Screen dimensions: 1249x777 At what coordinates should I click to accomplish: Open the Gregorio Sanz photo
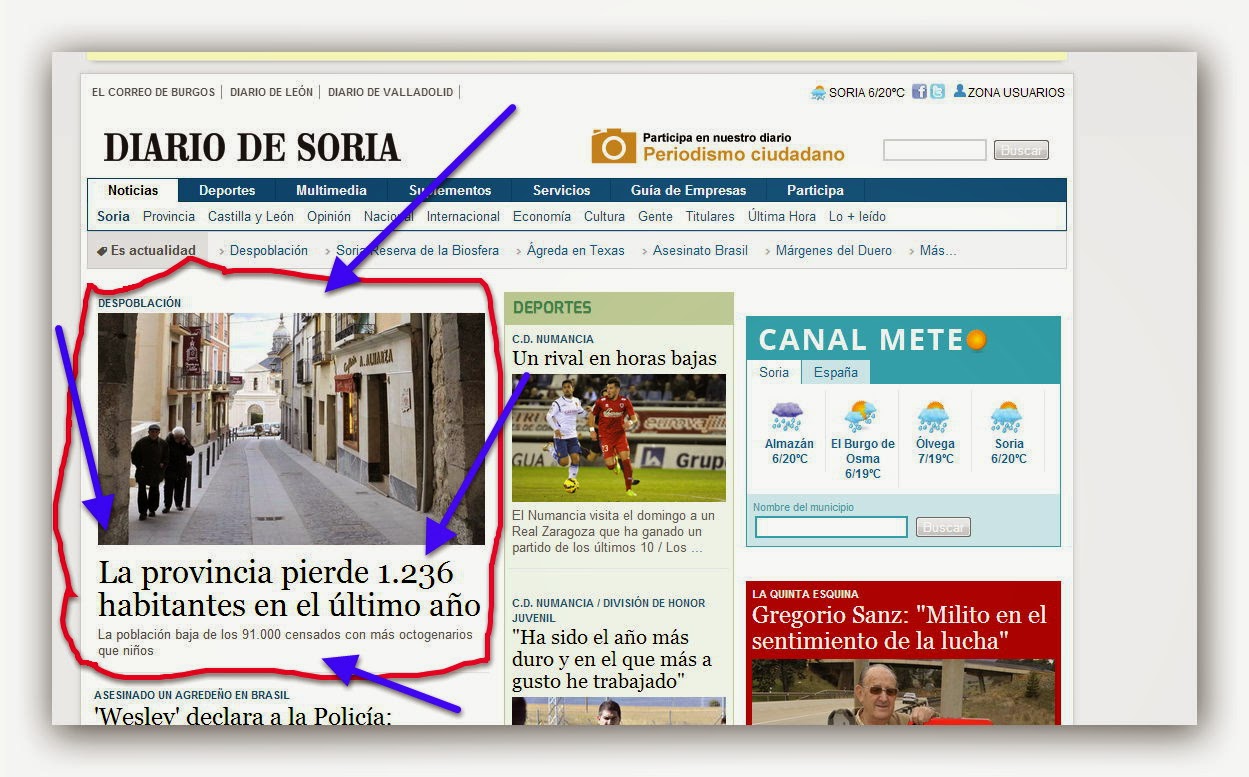coord(903,692)
